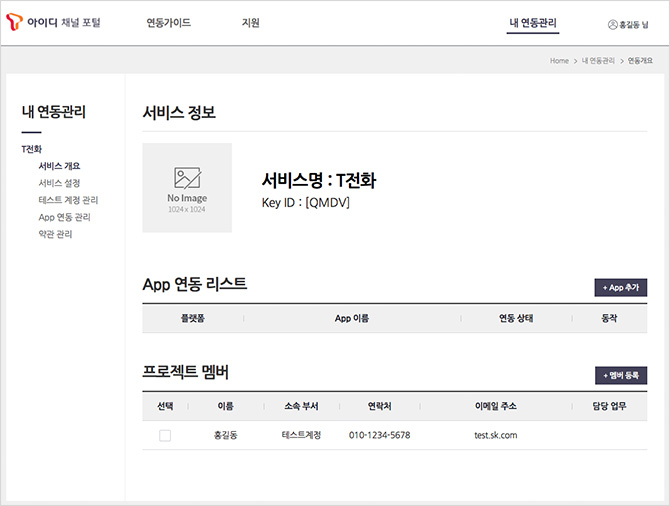Tick the checkbox in 홍길동 member row
Screen dimensions: 670x506
[165, 435]
